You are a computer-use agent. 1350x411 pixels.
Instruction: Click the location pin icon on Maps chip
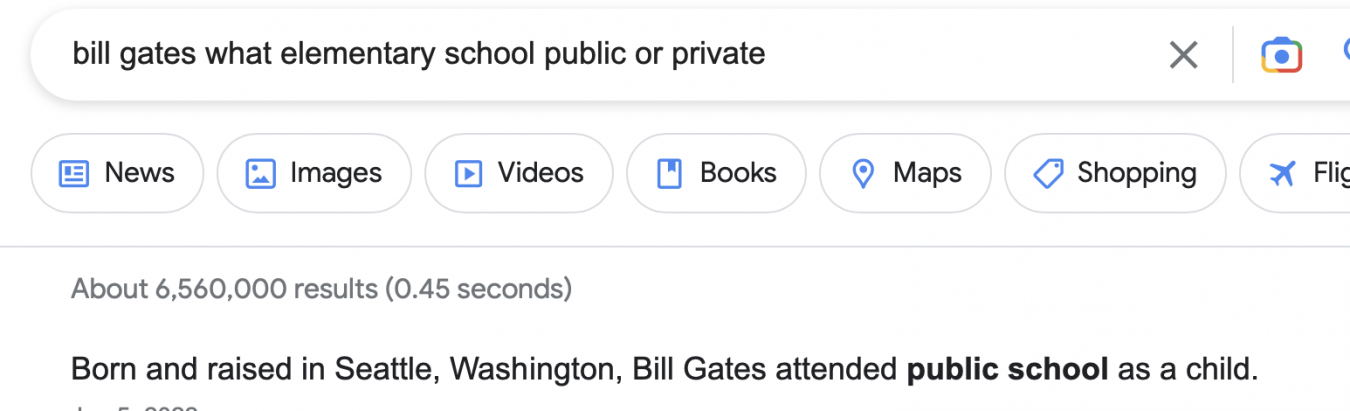862,174
